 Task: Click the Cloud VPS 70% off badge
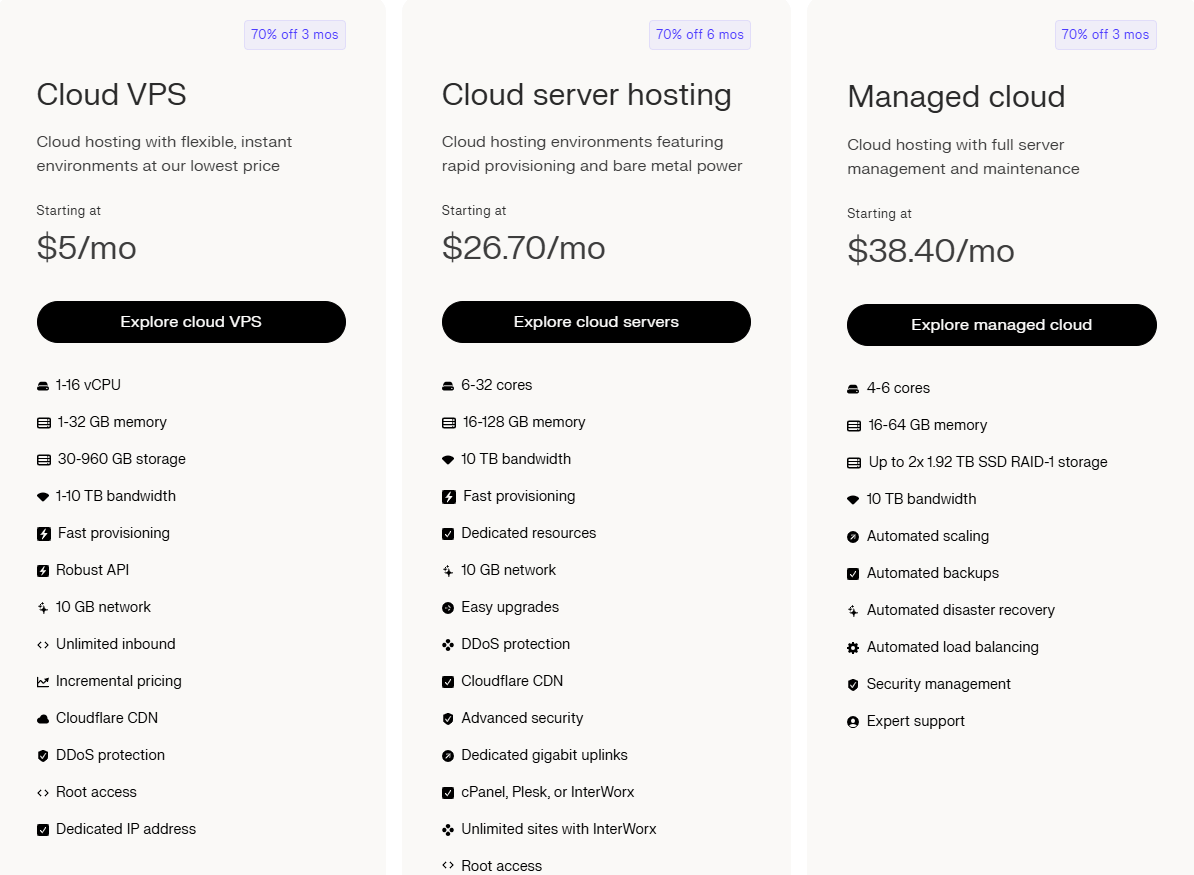[295, 35]
